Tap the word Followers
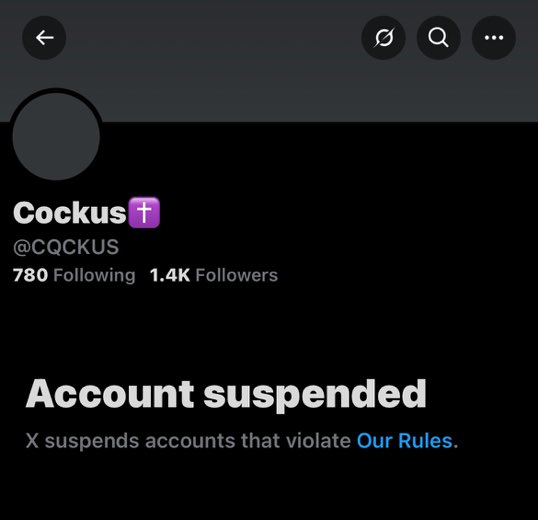This screenshot has width=538, height=520. (237, 275)
